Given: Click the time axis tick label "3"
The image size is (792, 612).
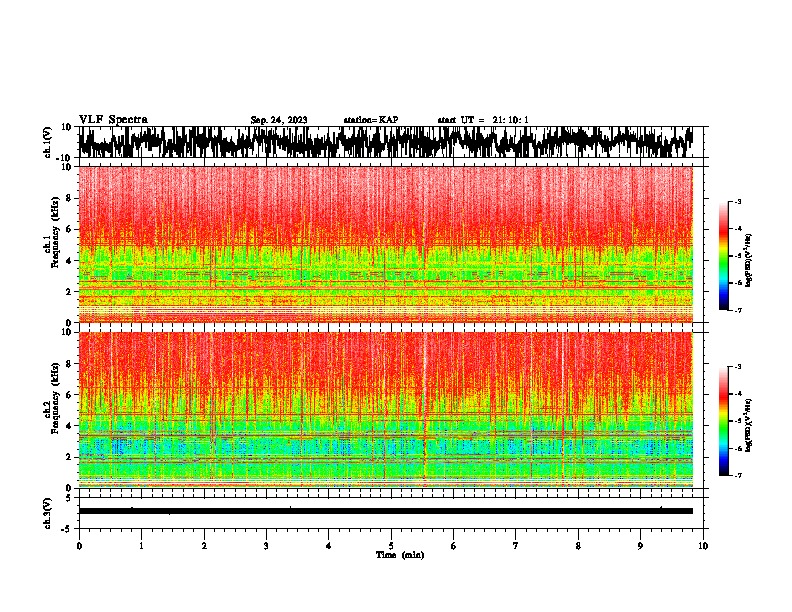Looking at the screenshot, I should (x=266, y=546).
